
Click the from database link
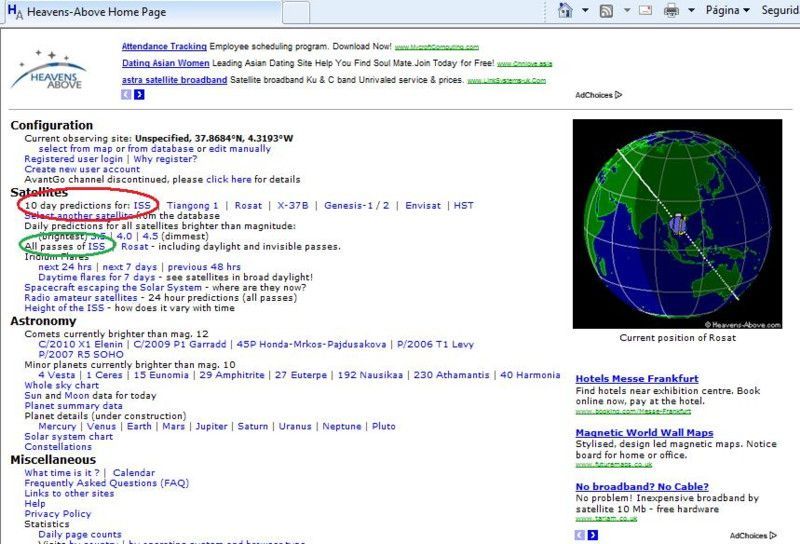point(161,149)
